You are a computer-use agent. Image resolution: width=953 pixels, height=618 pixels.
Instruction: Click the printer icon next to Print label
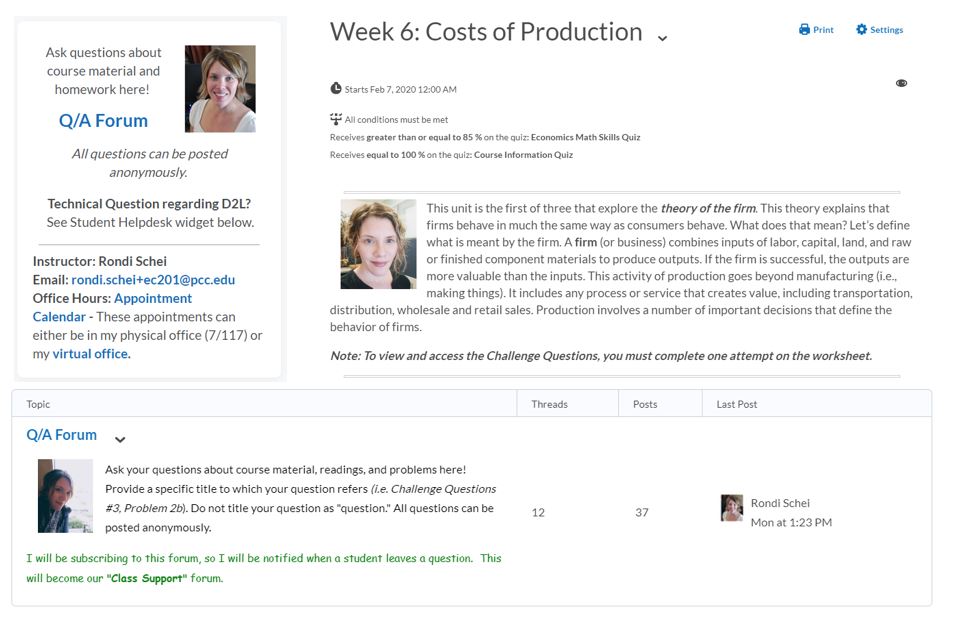pyautogui.click(x=804, y=29)
